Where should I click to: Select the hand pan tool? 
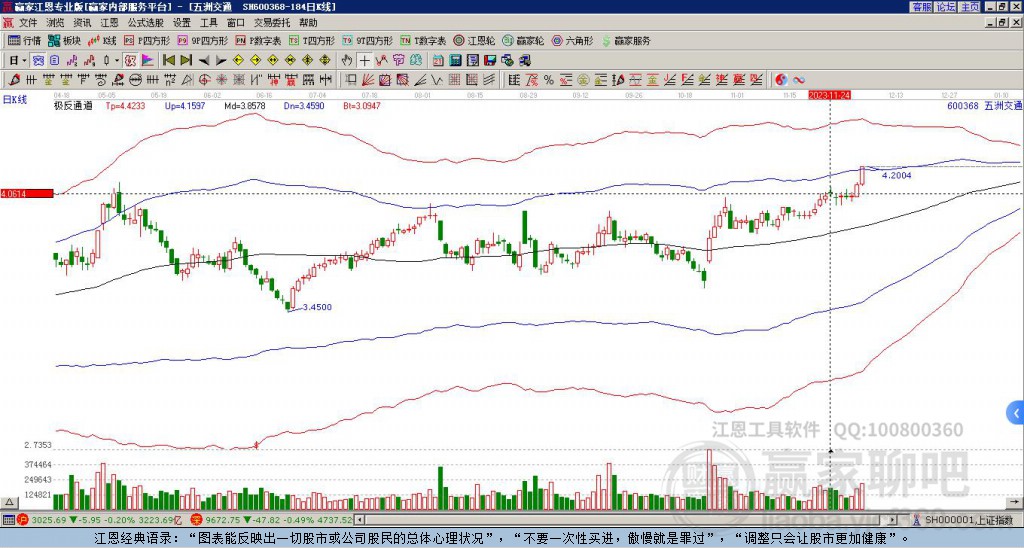(x=347, y=61)
